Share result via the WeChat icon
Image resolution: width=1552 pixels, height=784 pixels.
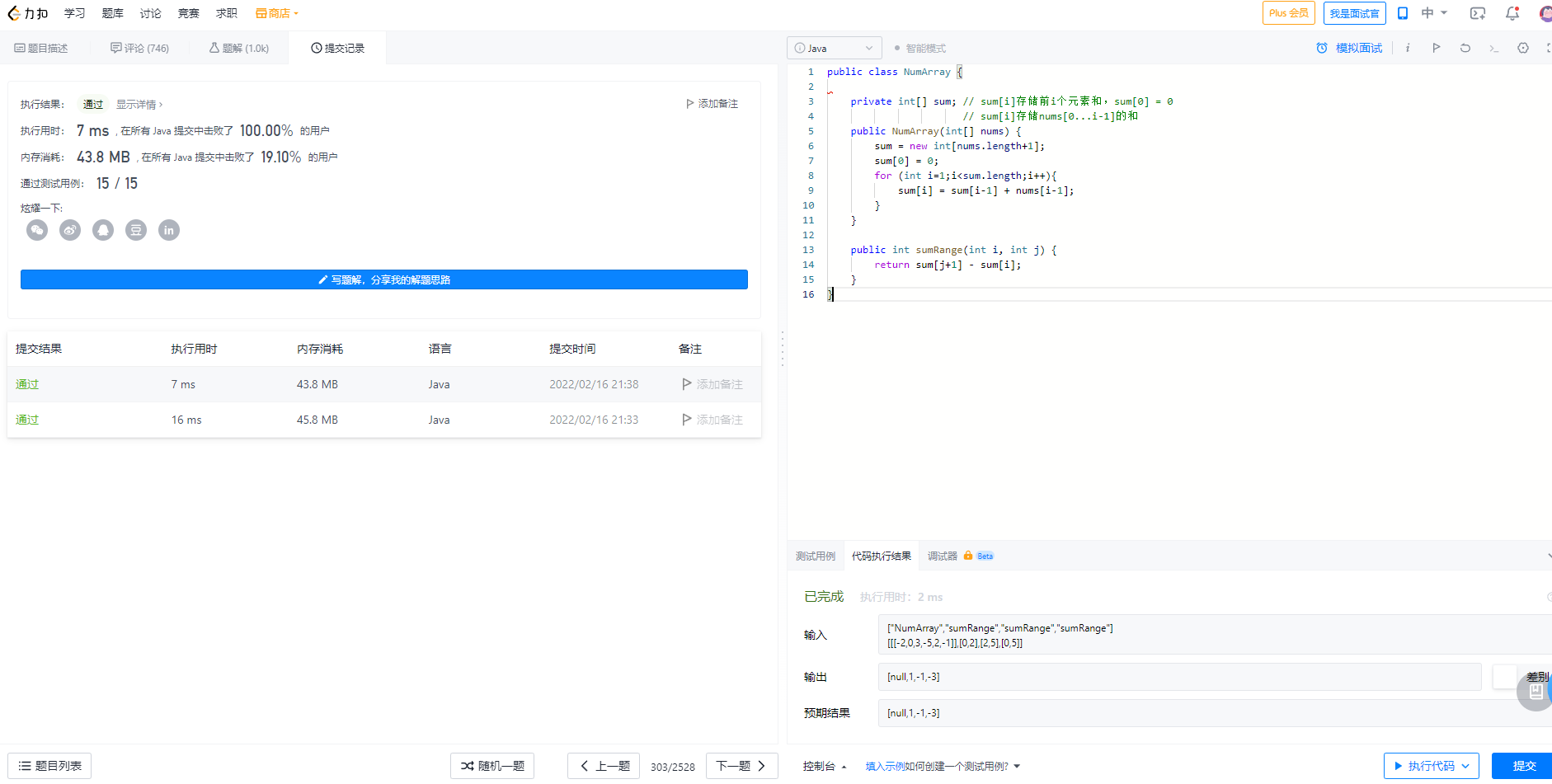tap(37, 230)
